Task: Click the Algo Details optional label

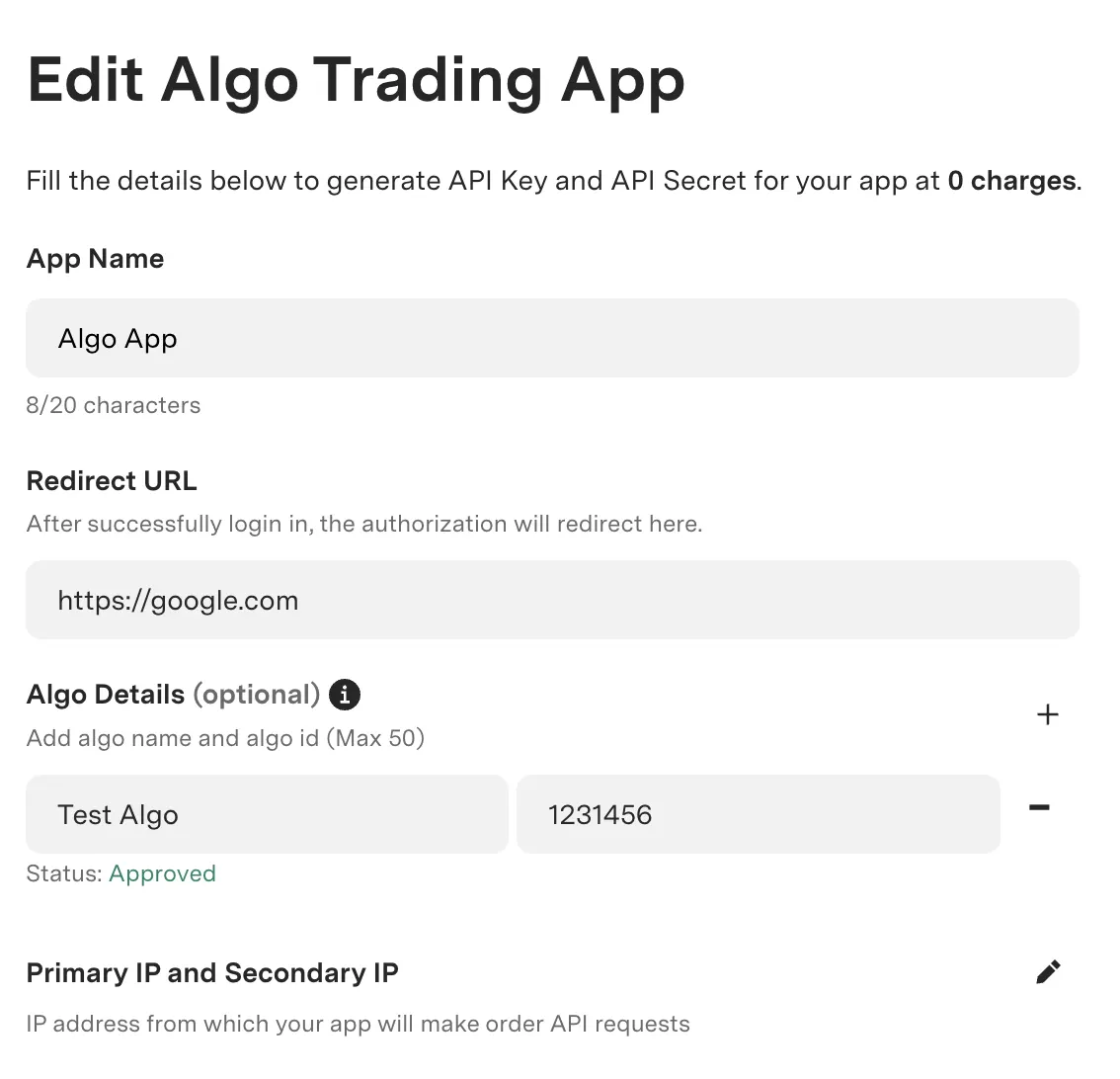Action: click(x=173, y=695)
